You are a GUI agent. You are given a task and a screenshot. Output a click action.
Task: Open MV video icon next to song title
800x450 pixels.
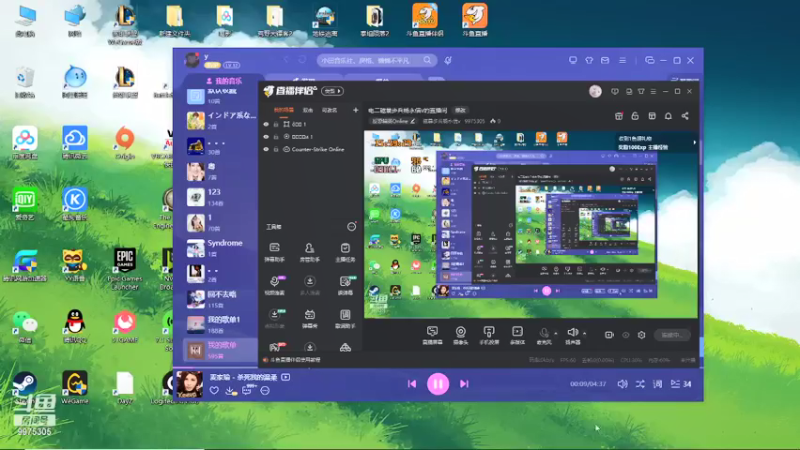(x=286, y=377)
